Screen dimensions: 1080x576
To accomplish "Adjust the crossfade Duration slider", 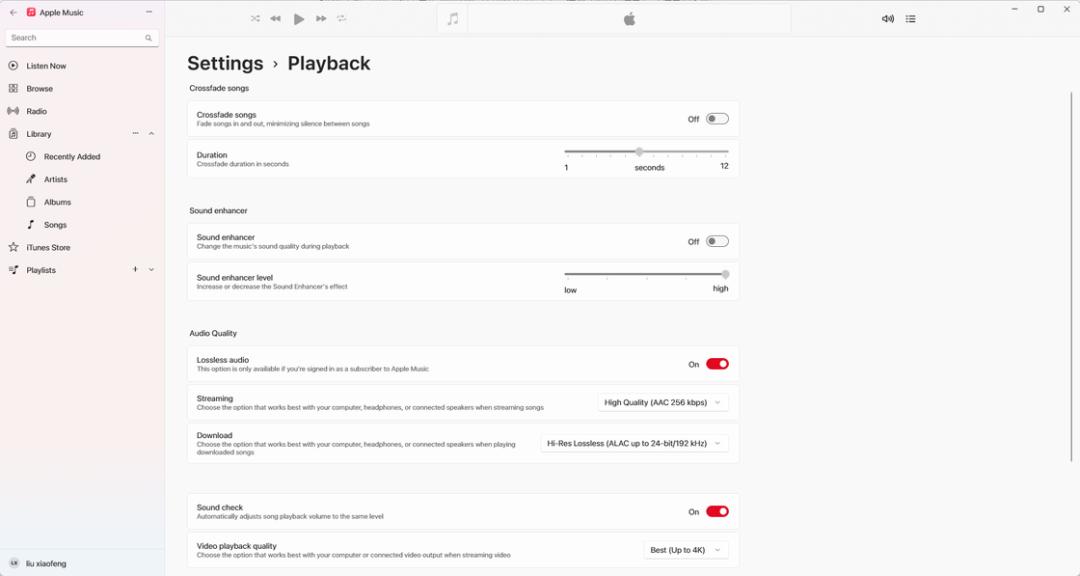I will (x=646, y=152).
